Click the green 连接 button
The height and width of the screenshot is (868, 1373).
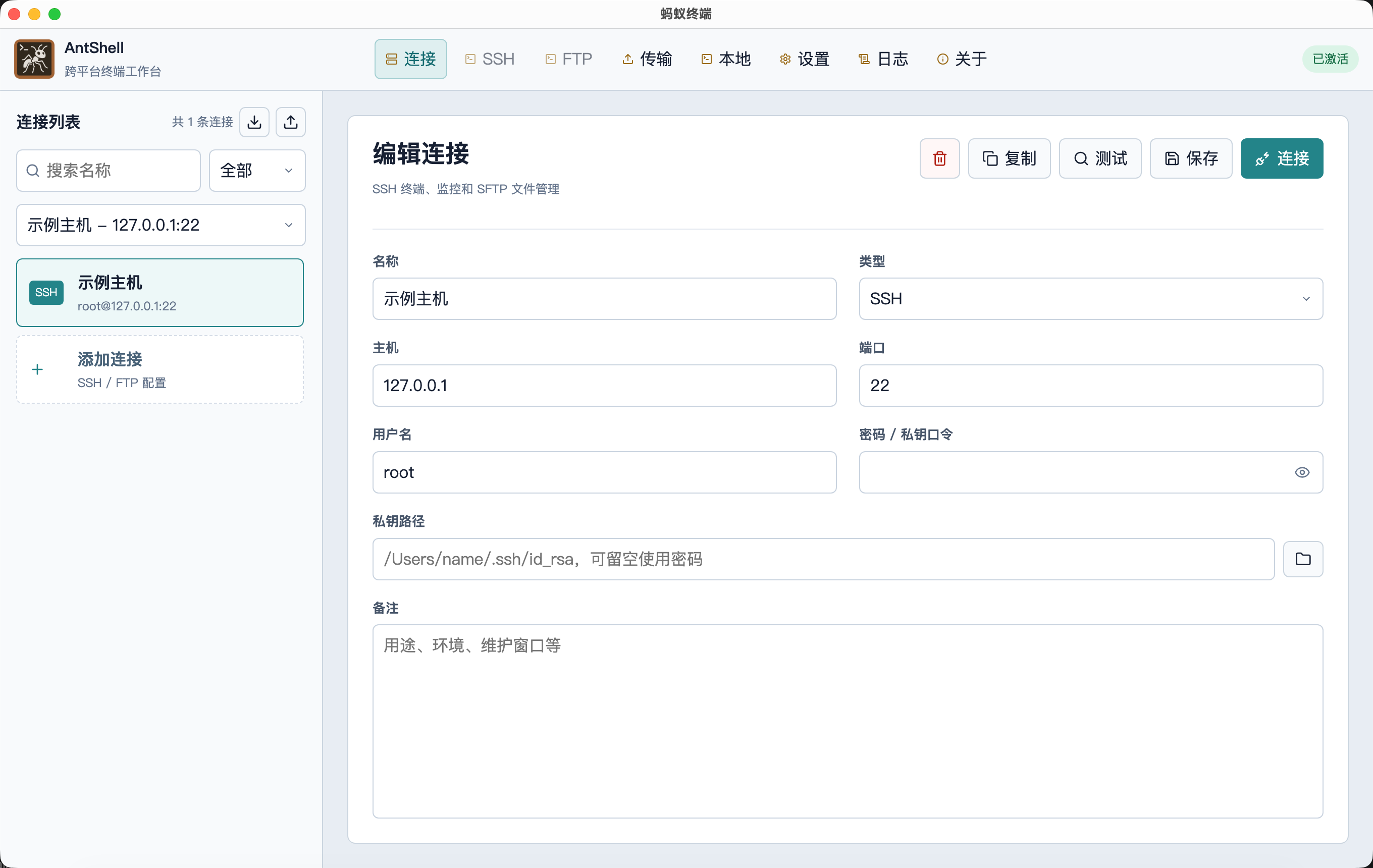[1282, 158]
